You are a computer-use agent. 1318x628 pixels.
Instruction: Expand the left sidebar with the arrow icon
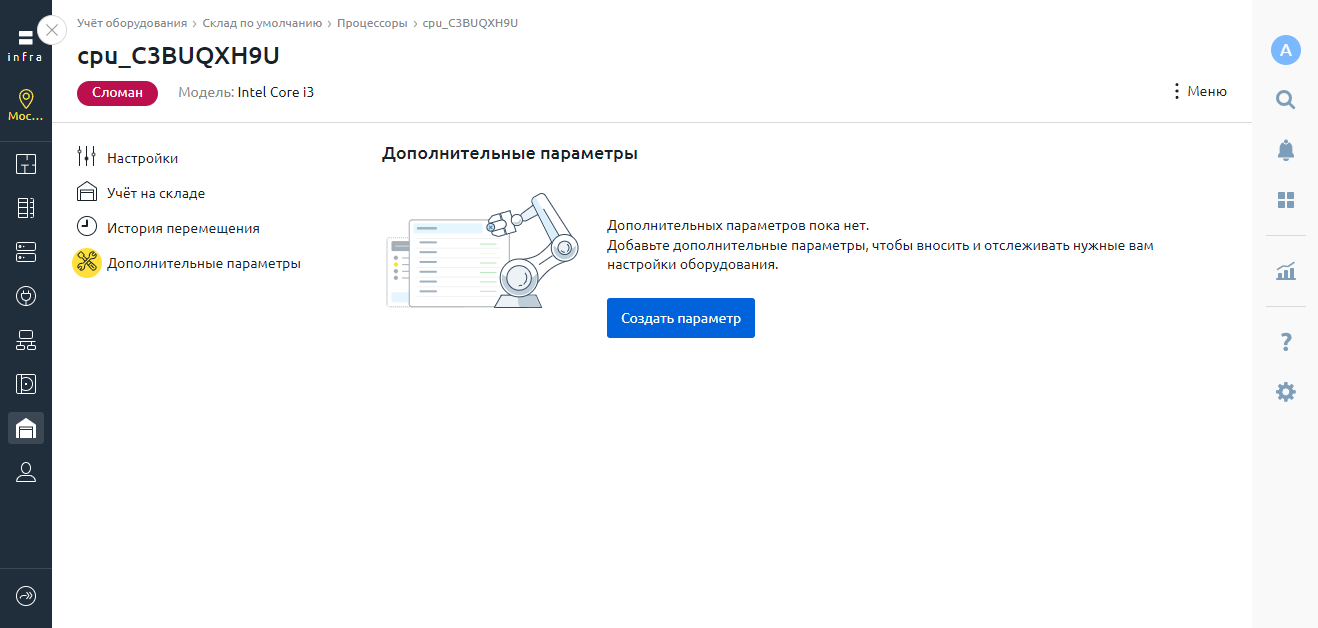pos(26,596)
